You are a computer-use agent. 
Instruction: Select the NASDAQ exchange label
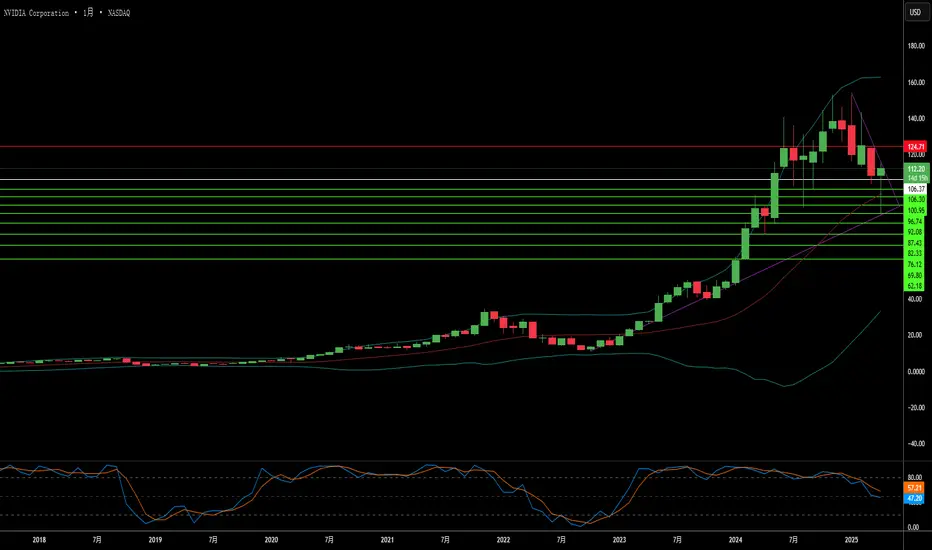[x=119, y=12]
